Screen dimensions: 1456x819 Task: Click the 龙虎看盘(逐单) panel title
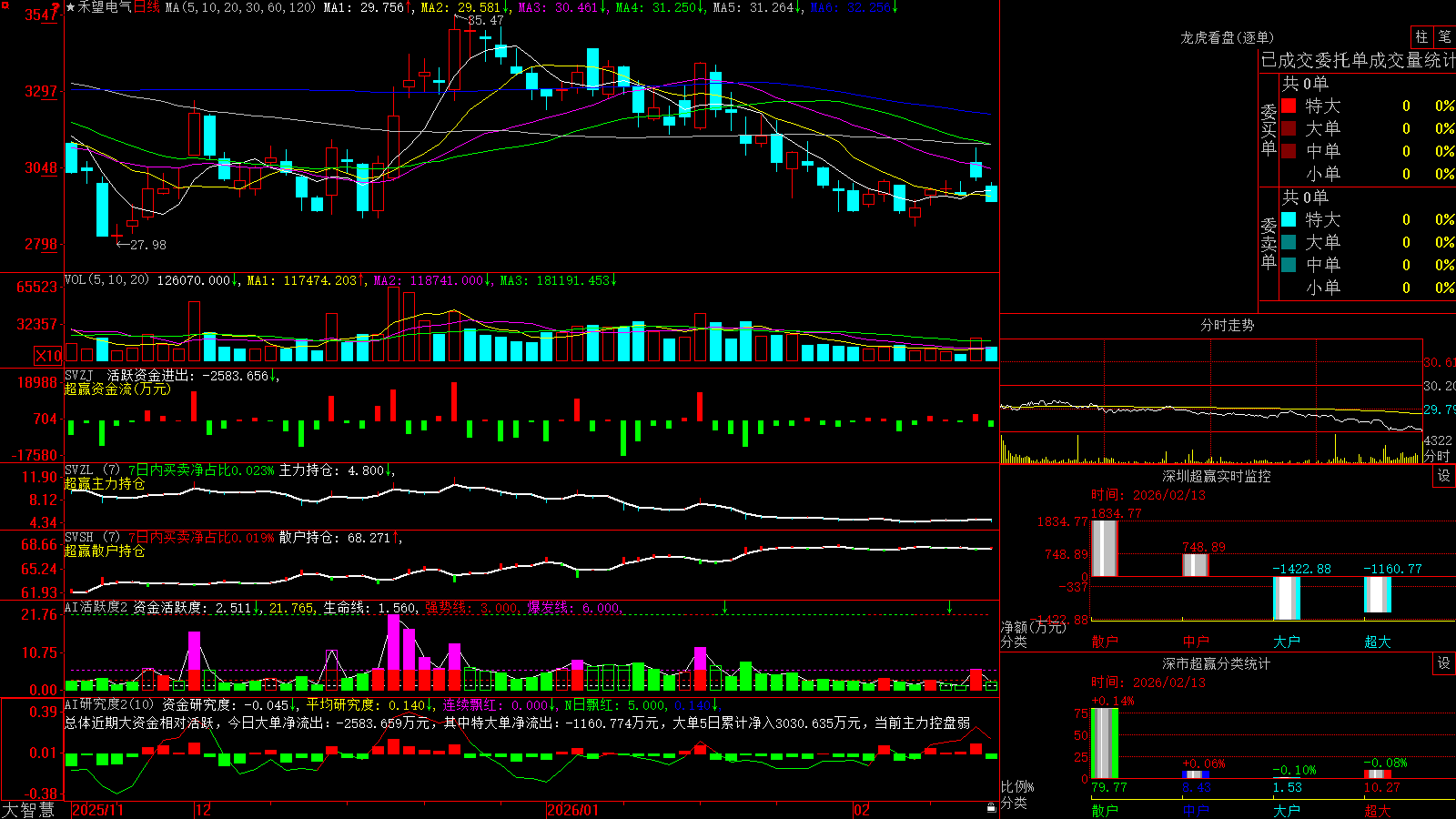[1227, 37]
